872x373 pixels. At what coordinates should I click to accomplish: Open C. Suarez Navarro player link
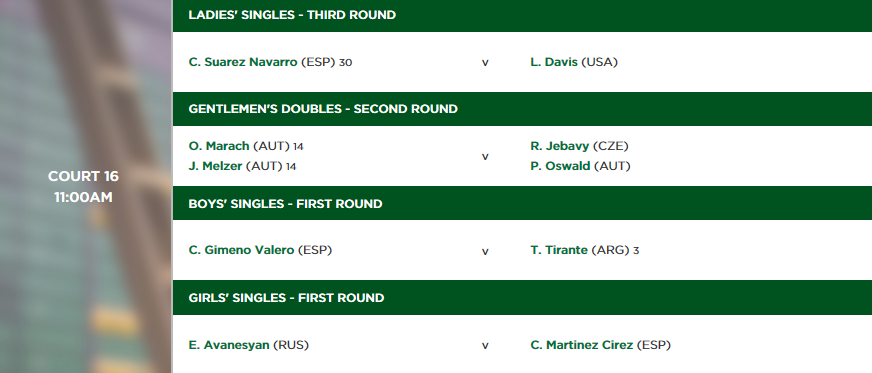(243, 62)
